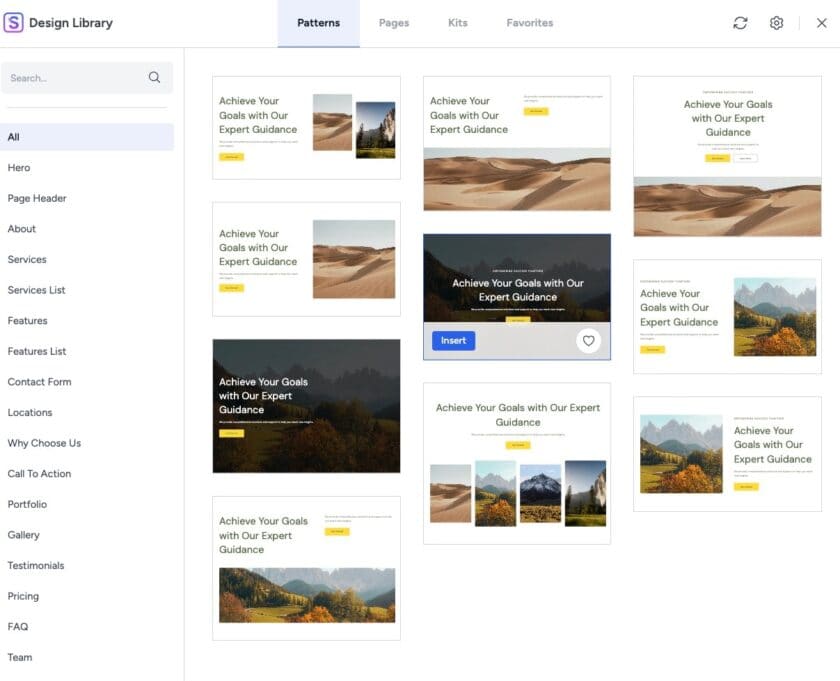Select the four-image gallery pattern thumbnail

pyautogui.click(x=517, y=463)
